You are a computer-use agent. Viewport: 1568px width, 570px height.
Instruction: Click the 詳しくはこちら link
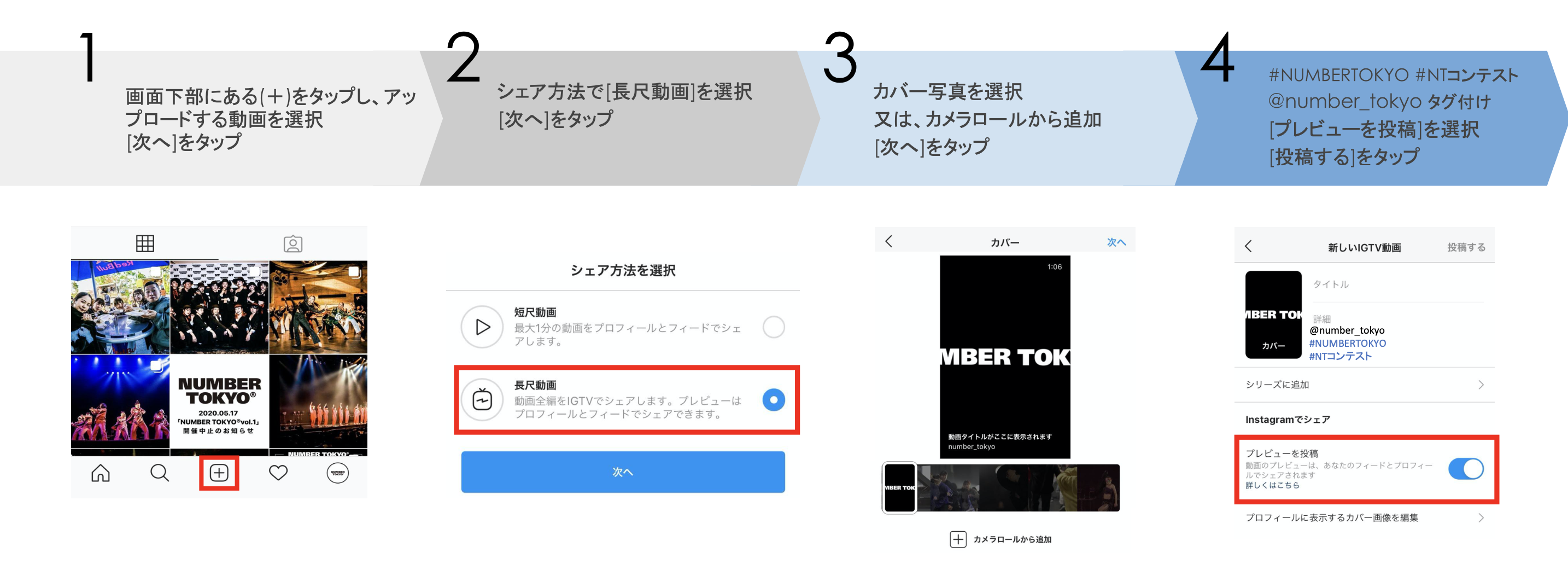tap(1272, 485)
